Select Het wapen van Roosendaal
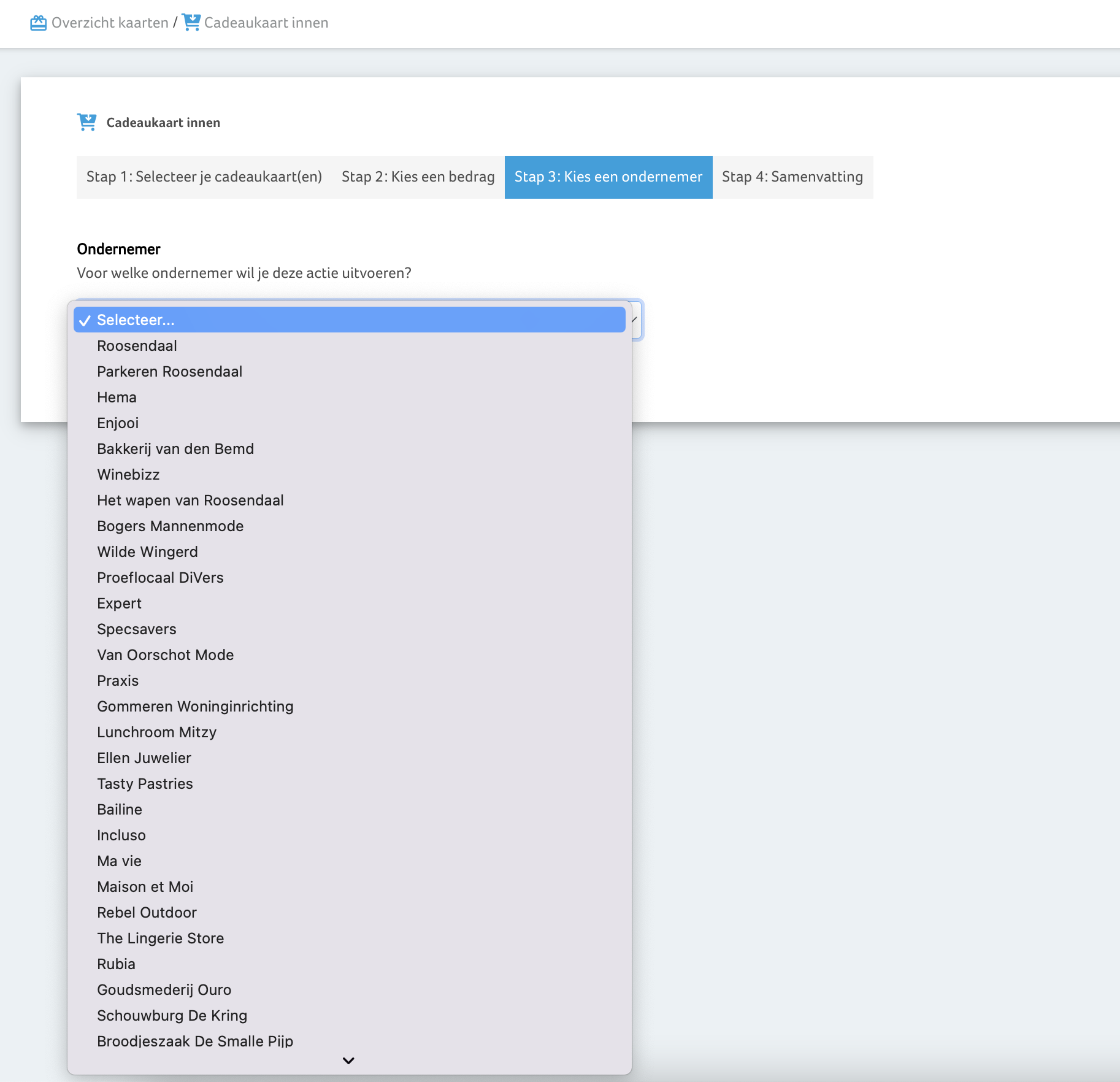The height and width of the screenshot is (1082, 1120). point(350,500)
